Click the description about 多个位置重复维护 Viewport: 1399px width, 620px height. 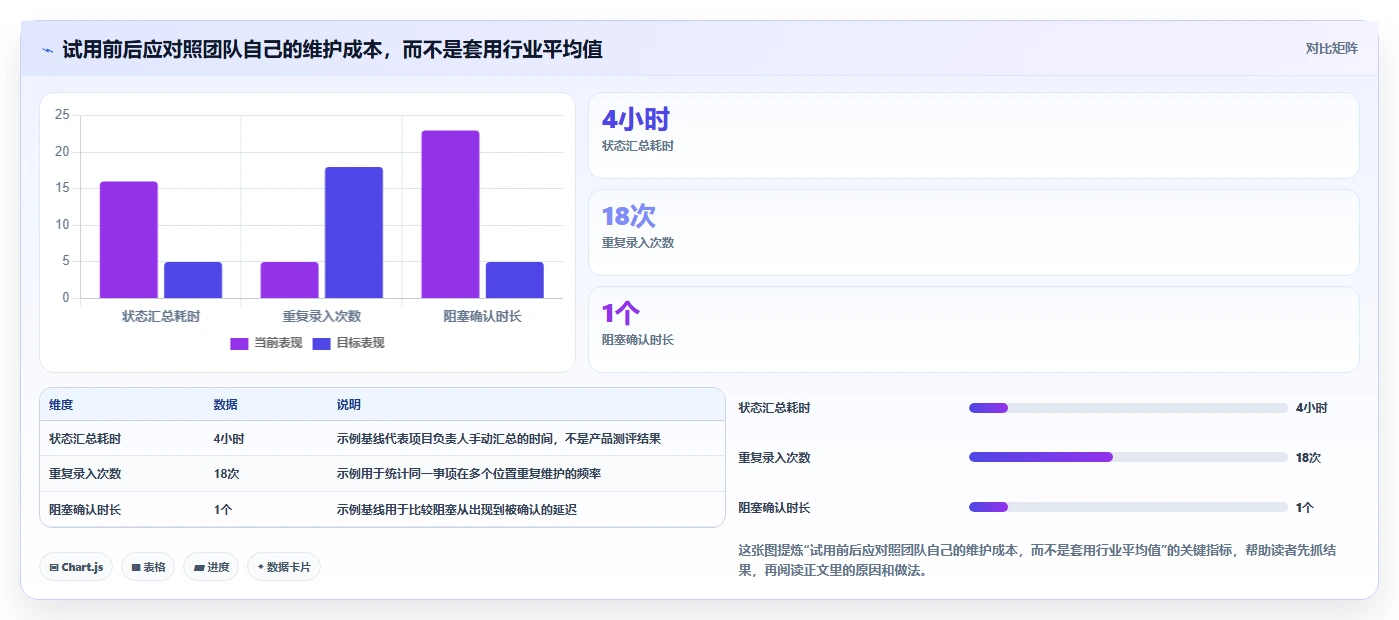(x=469, y=473)
